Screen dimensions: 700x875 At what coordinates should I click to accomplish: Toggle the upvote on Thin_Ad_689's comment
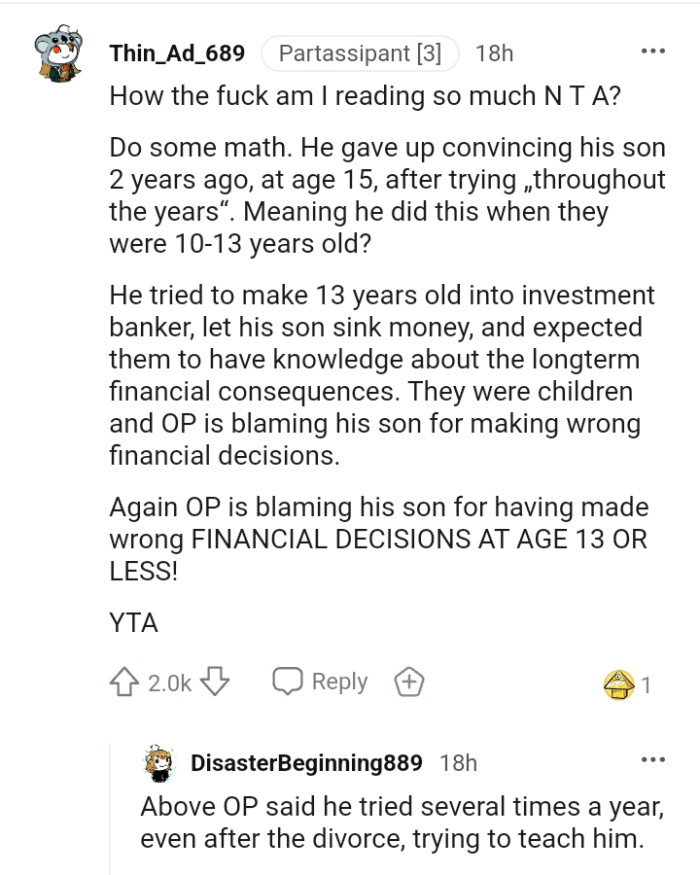click(125, 681)
